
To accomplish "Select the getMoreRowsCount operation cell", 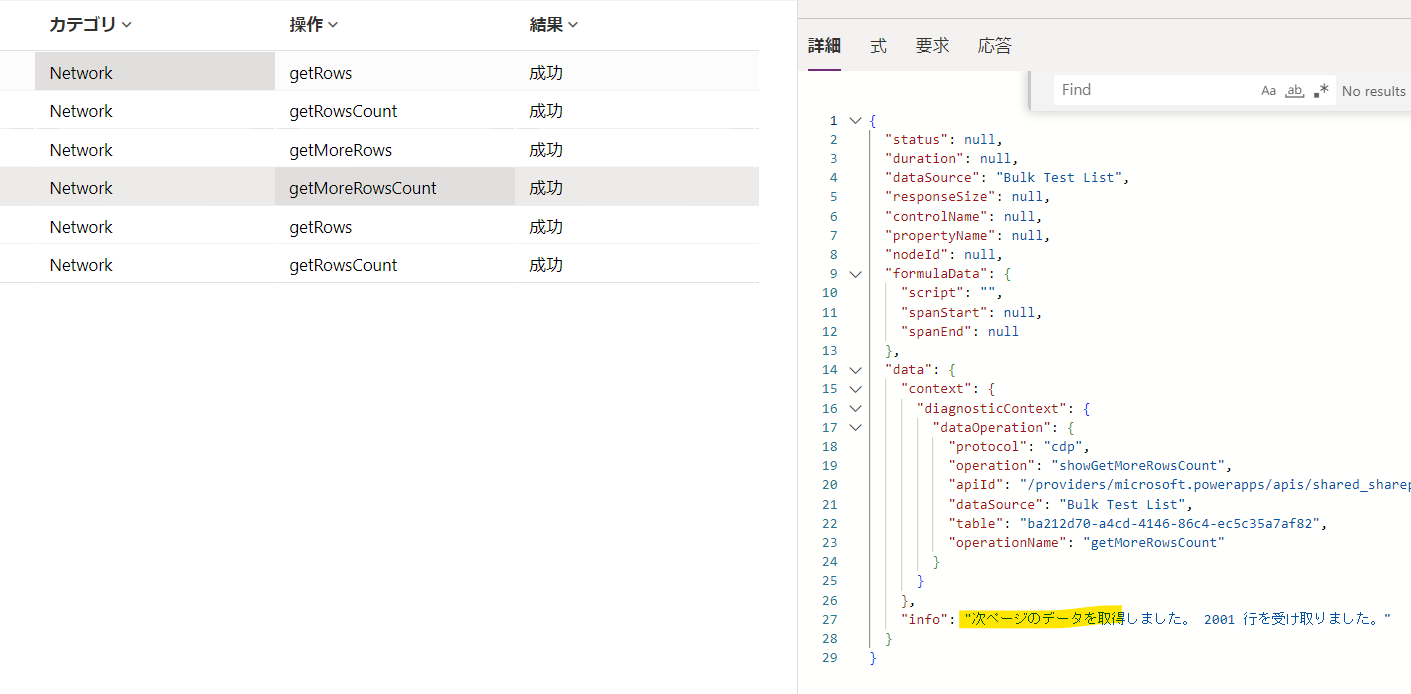I will pyautogui.click(x=395, y=188).
